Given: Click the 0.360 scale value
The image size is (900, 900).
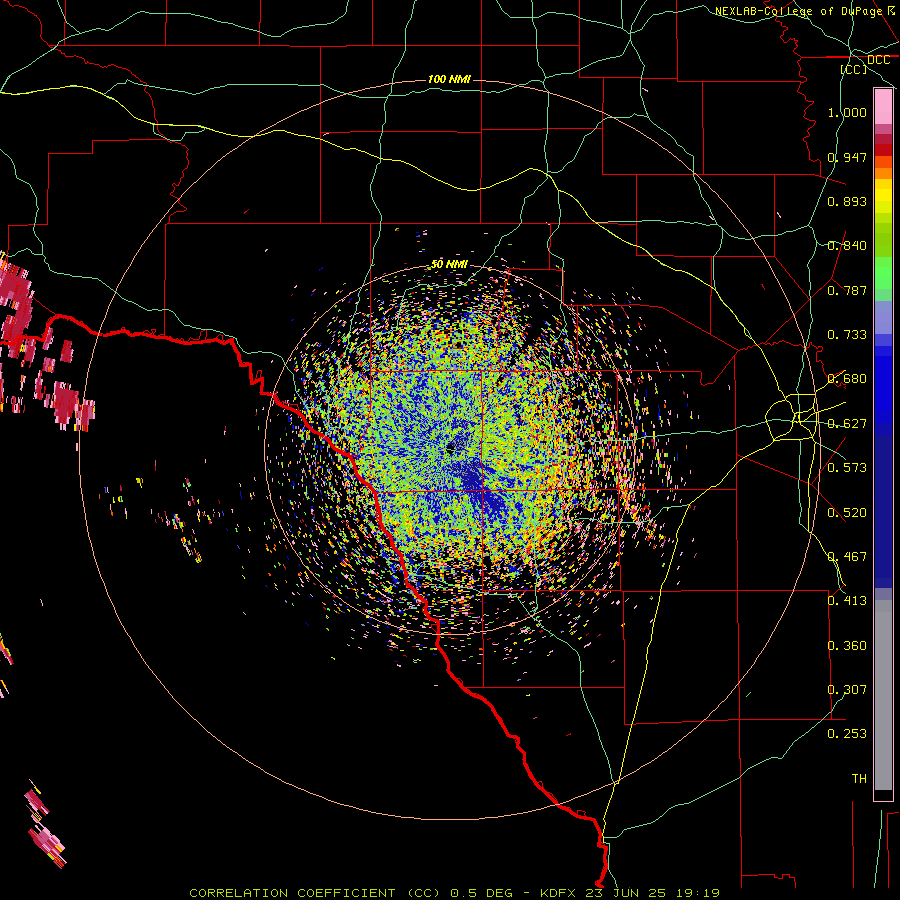Looking at the screenshot, I should click(x=847, y=646).
